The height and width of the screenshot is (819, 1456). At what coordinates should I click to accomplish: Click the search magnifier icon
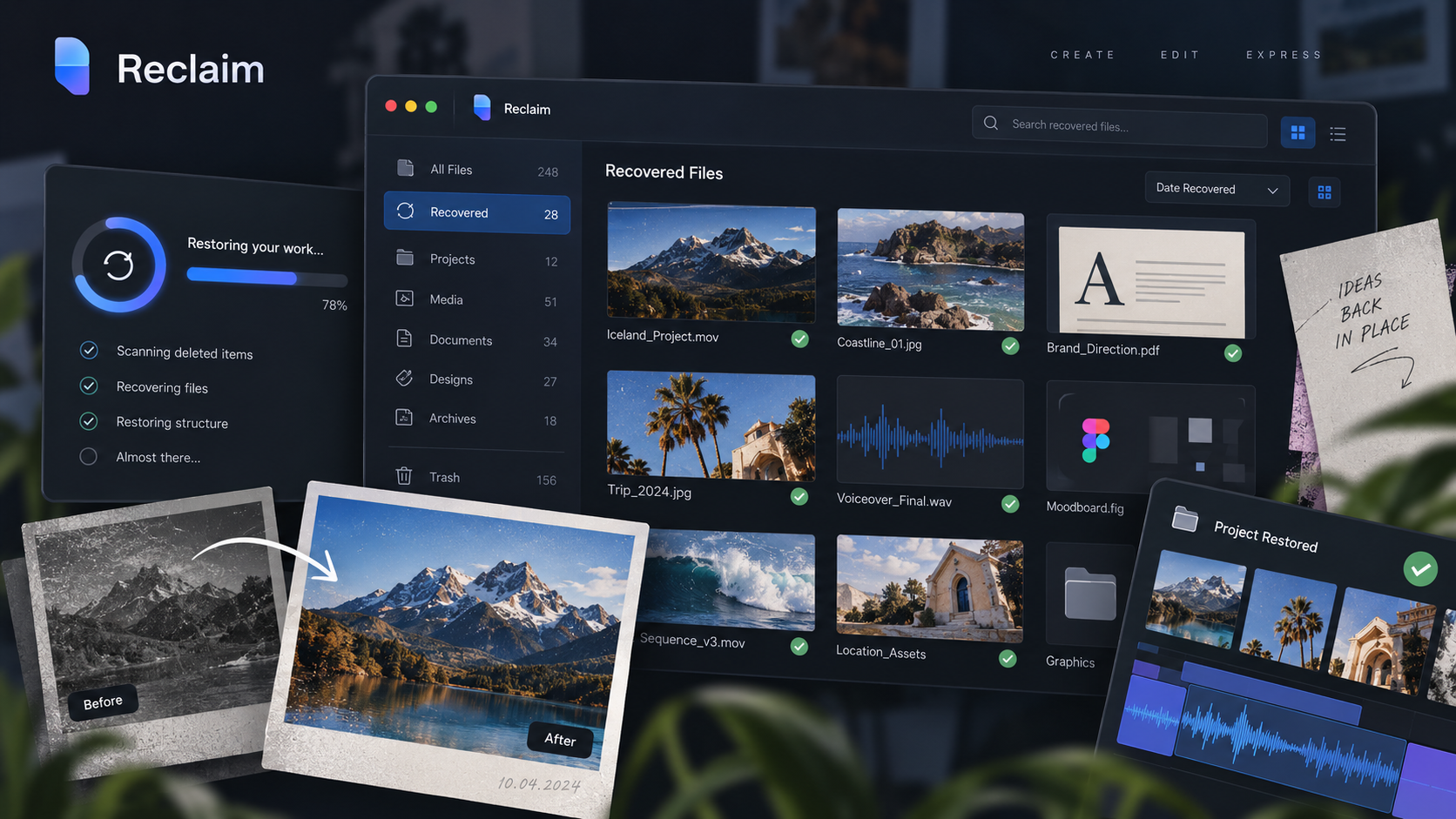click(991, 123)
